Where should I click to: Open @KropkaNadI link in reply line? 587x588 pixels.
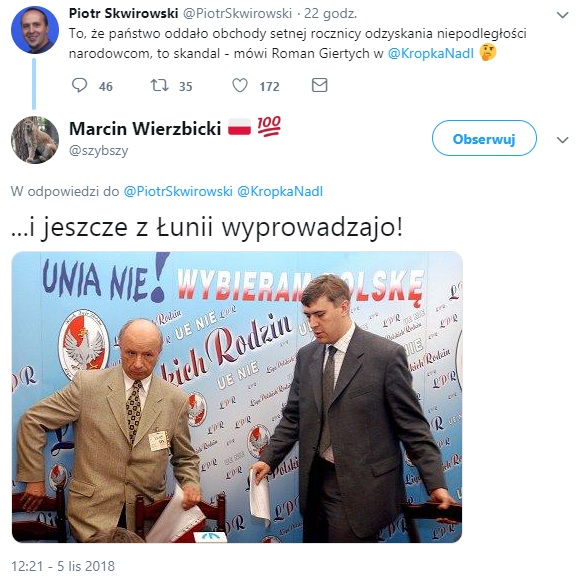280,191
